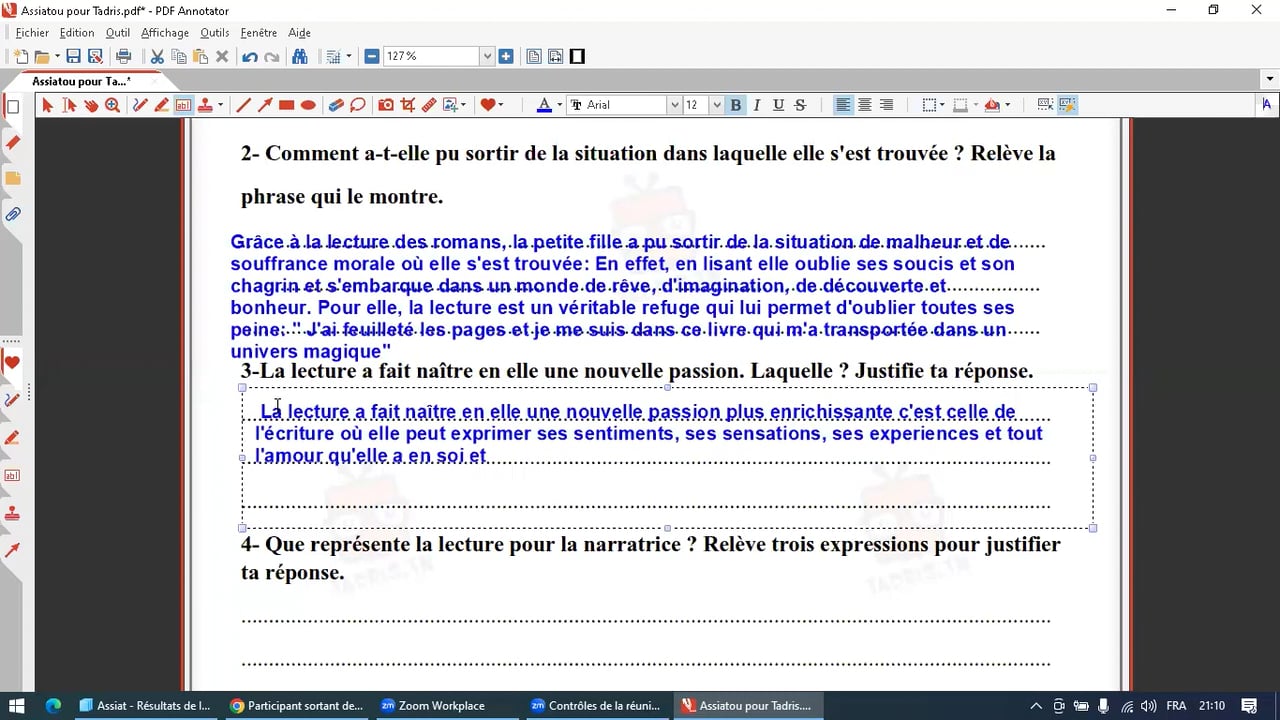The width and height of the screenshot is (1280, 720).
Task: Choose the rectangle shape tool
Action: pos(287,105)
